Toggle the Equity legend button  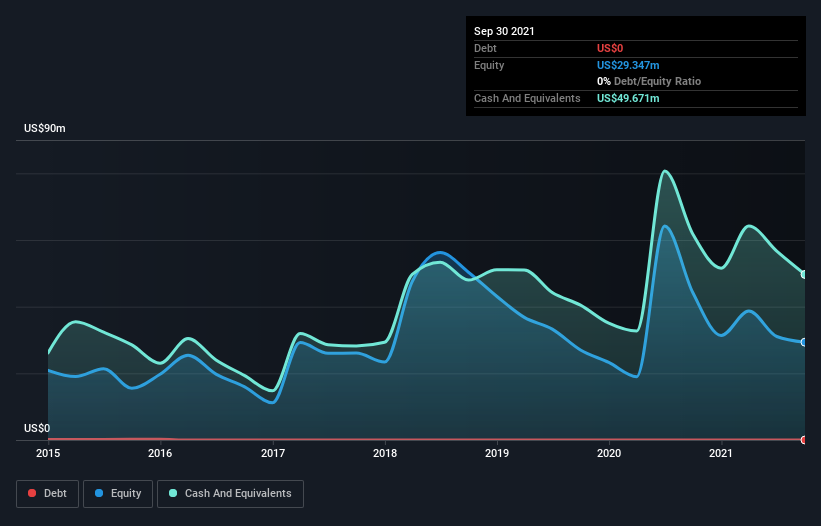pyautogui.click(x=118, y=494)
